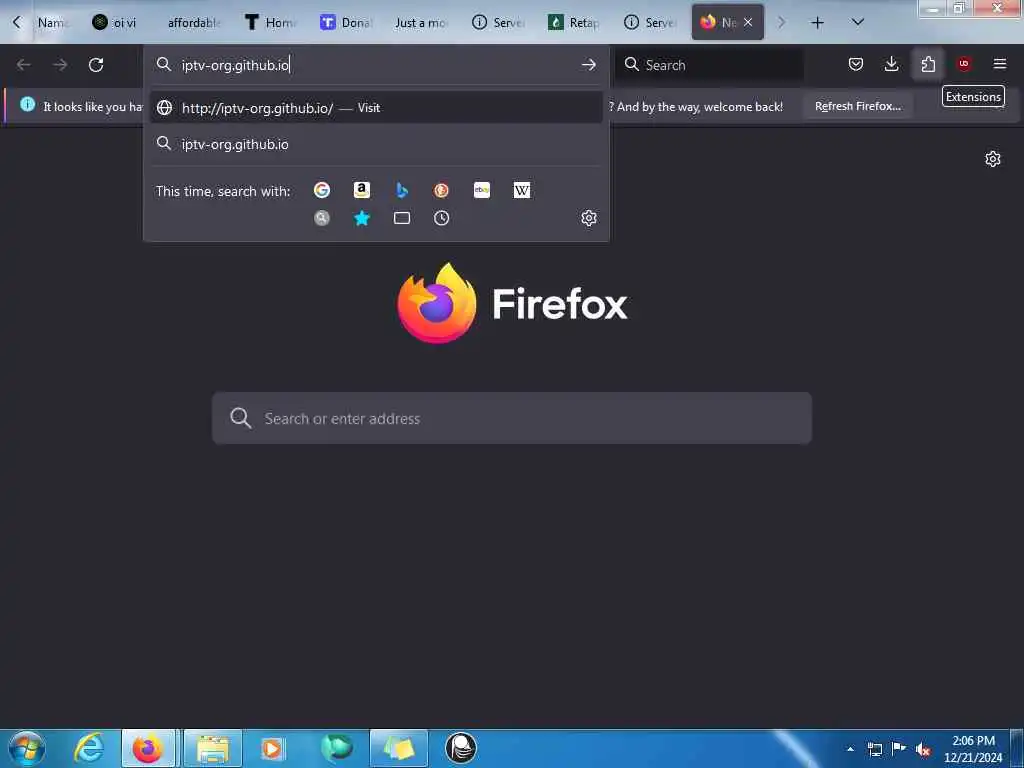
Task: Open Windows Explorer folder from taskbar
Action: tap(213, 748)
